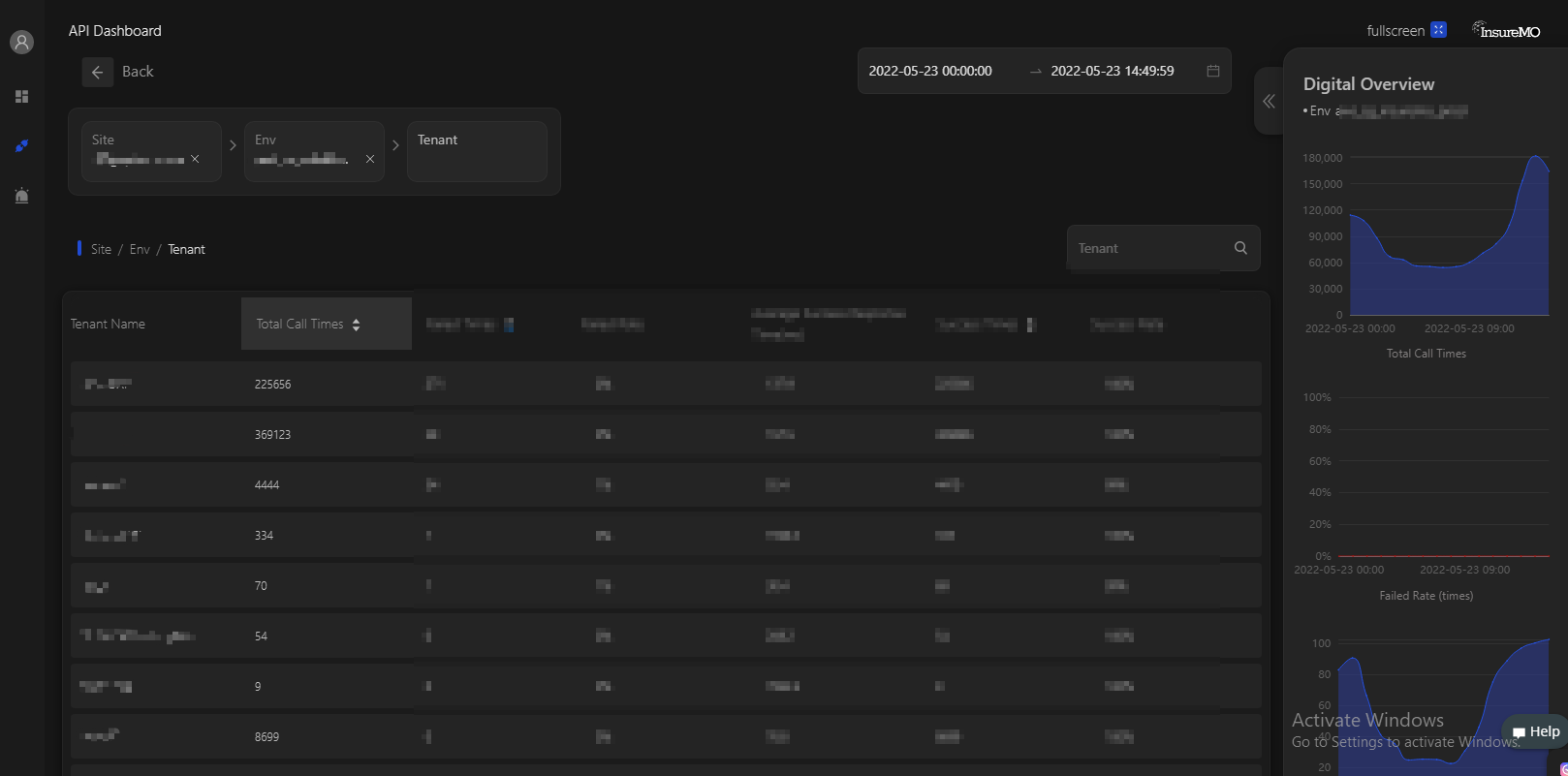The height and width of the screenshot is (776, 1568).
Task: Click the Failed Rate (times) chart label
Action: coord(1426,596)
